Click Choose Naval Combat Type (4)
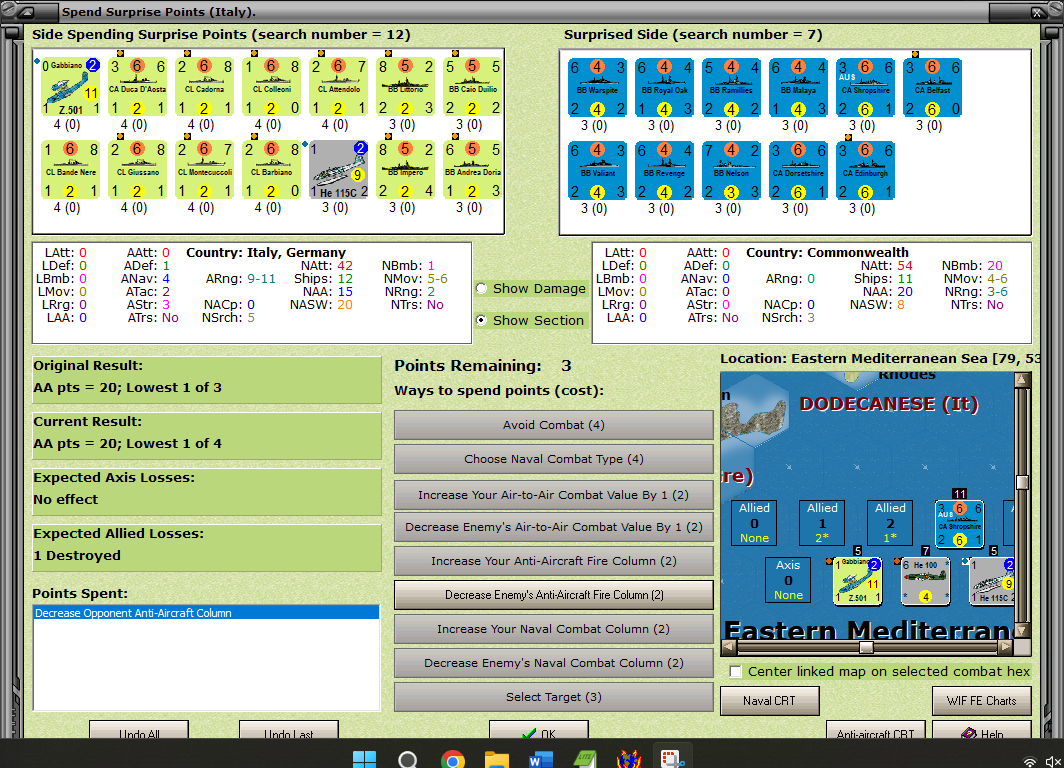The height and width of the screenshot is (768, 1064). point(554,459)
